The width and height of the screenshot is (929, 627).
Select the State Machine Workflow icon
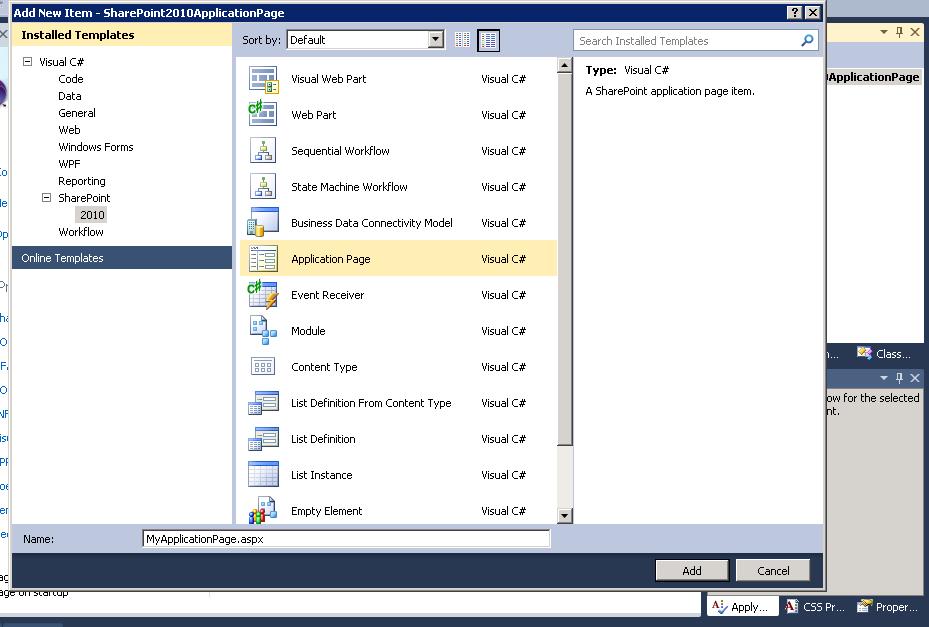tap(265, 186)
